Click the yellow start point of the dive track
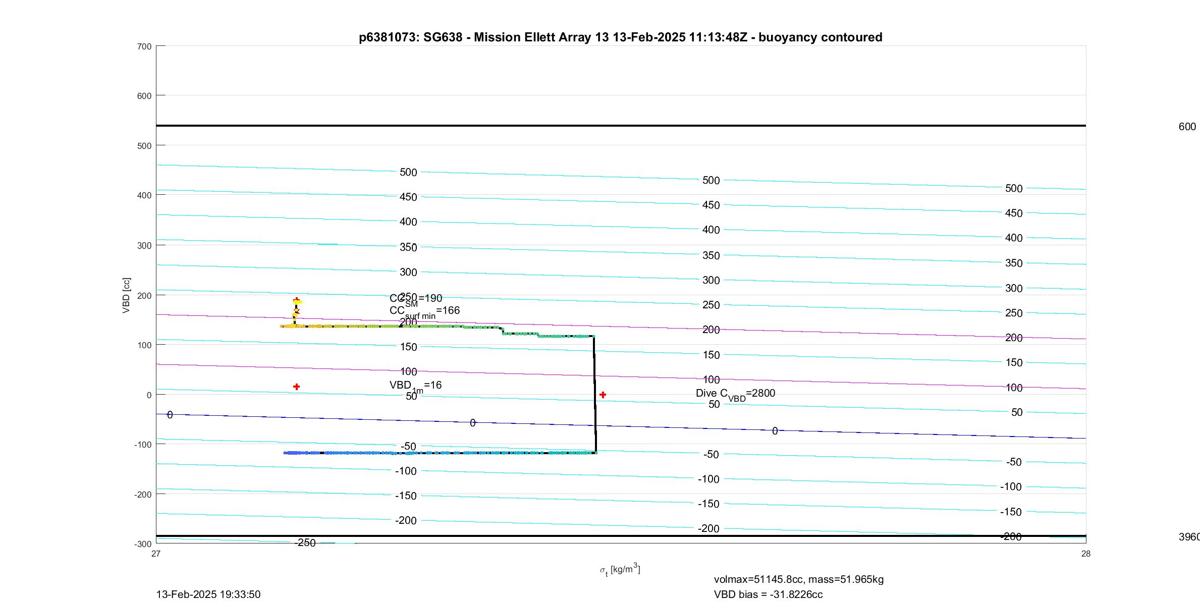The width and height of the screenshot is (1200, 611). (x=297, y=300)
